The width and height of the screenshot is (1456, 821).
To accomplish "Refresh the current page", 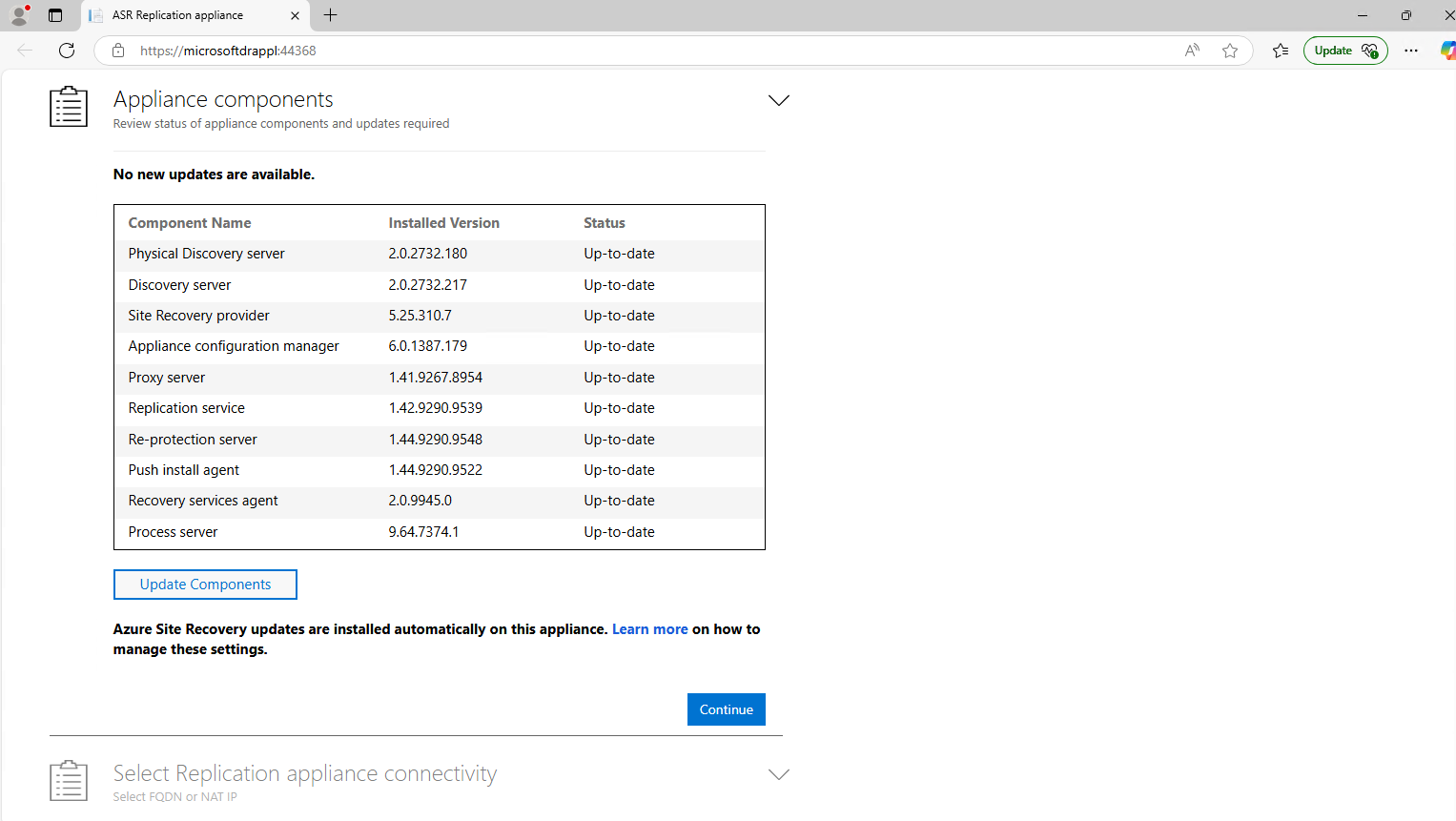I will click(x=67, y=51).
